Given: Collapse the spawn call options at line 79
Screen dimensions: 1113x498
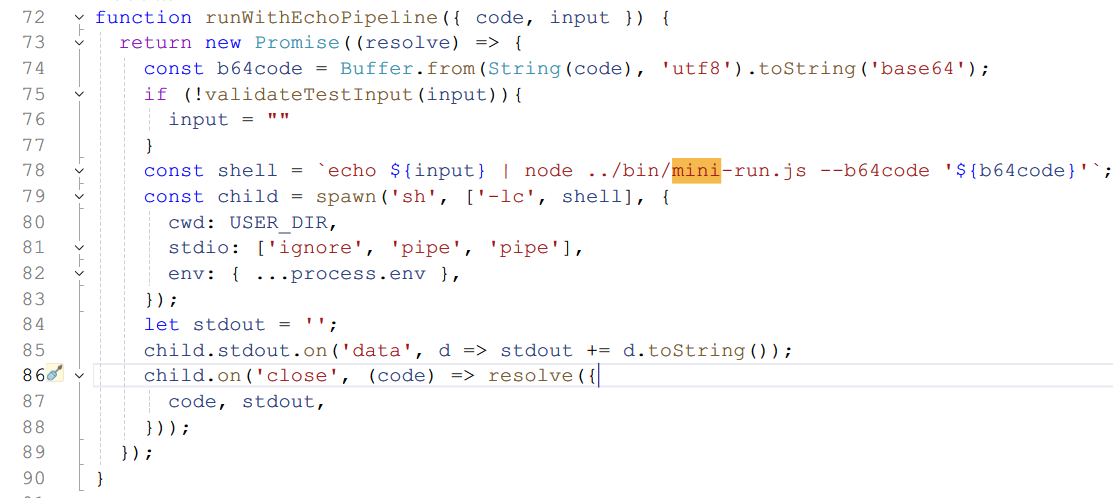Looking at the screenshot, I should pos(79,197).
